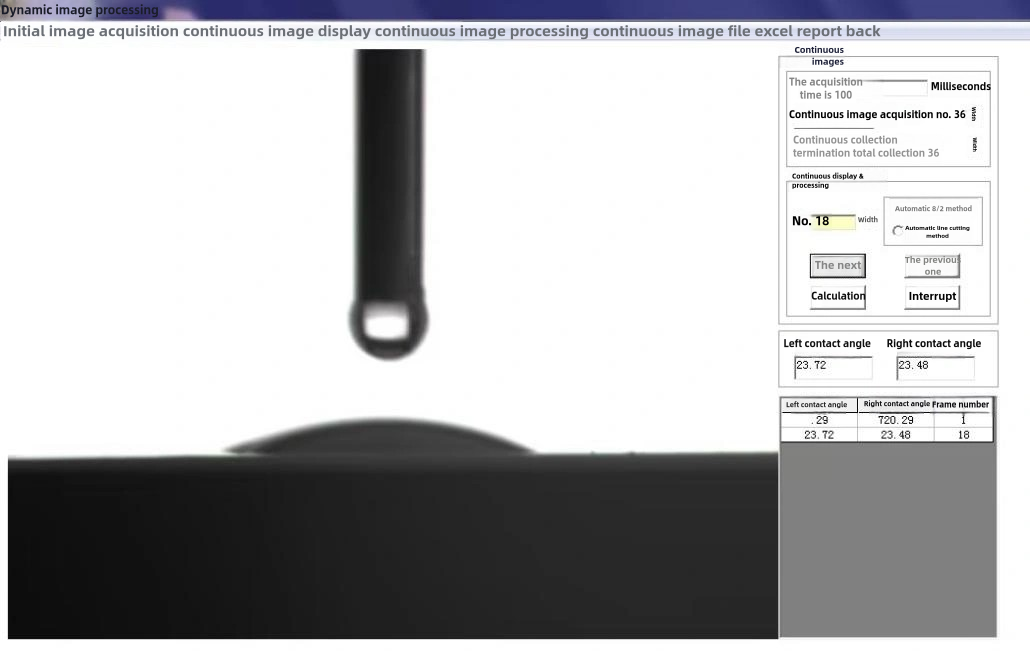Click the Calculation button
The width and height of the screenshot is (1030, 651).
(838, 296)
